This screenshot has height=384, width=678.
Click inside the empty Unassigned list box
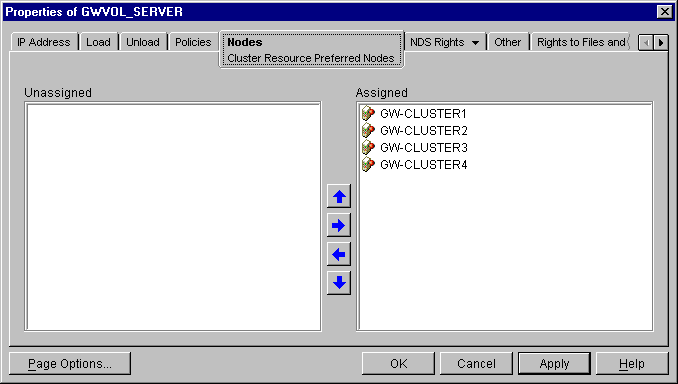173,217
